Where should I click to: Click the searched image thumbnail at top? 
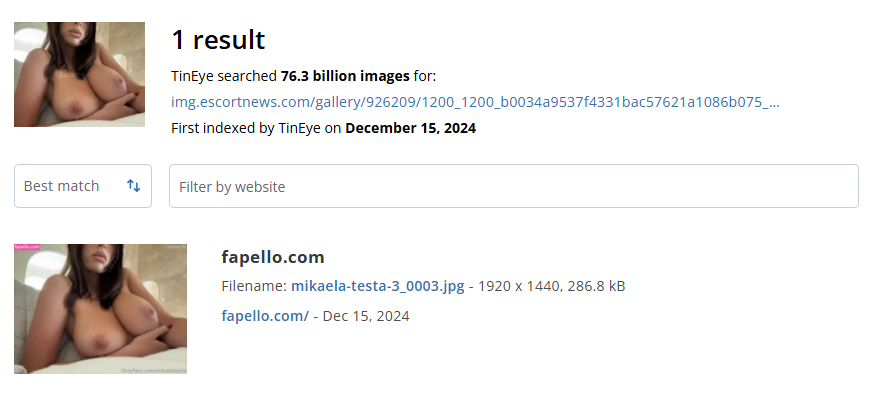[x=79, y=75]
